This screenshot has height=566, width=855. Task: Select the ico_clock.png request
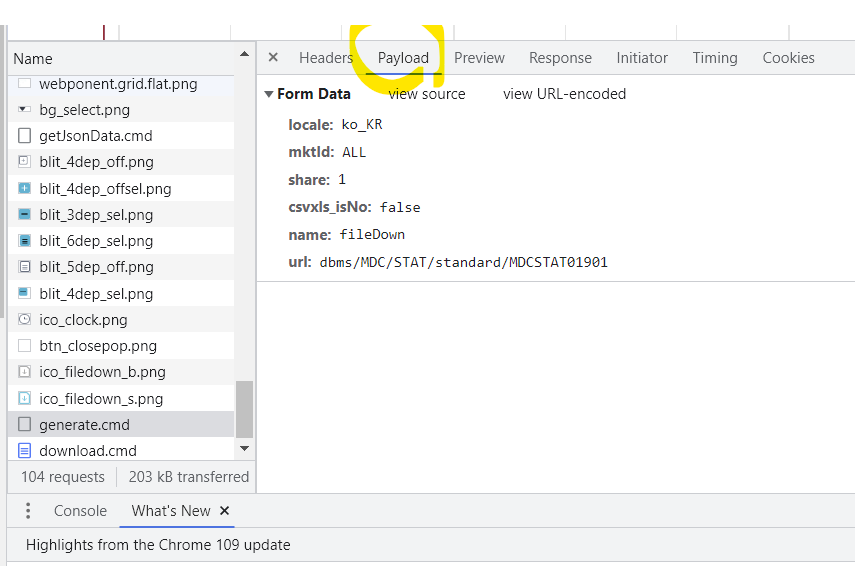click(121, 320)
